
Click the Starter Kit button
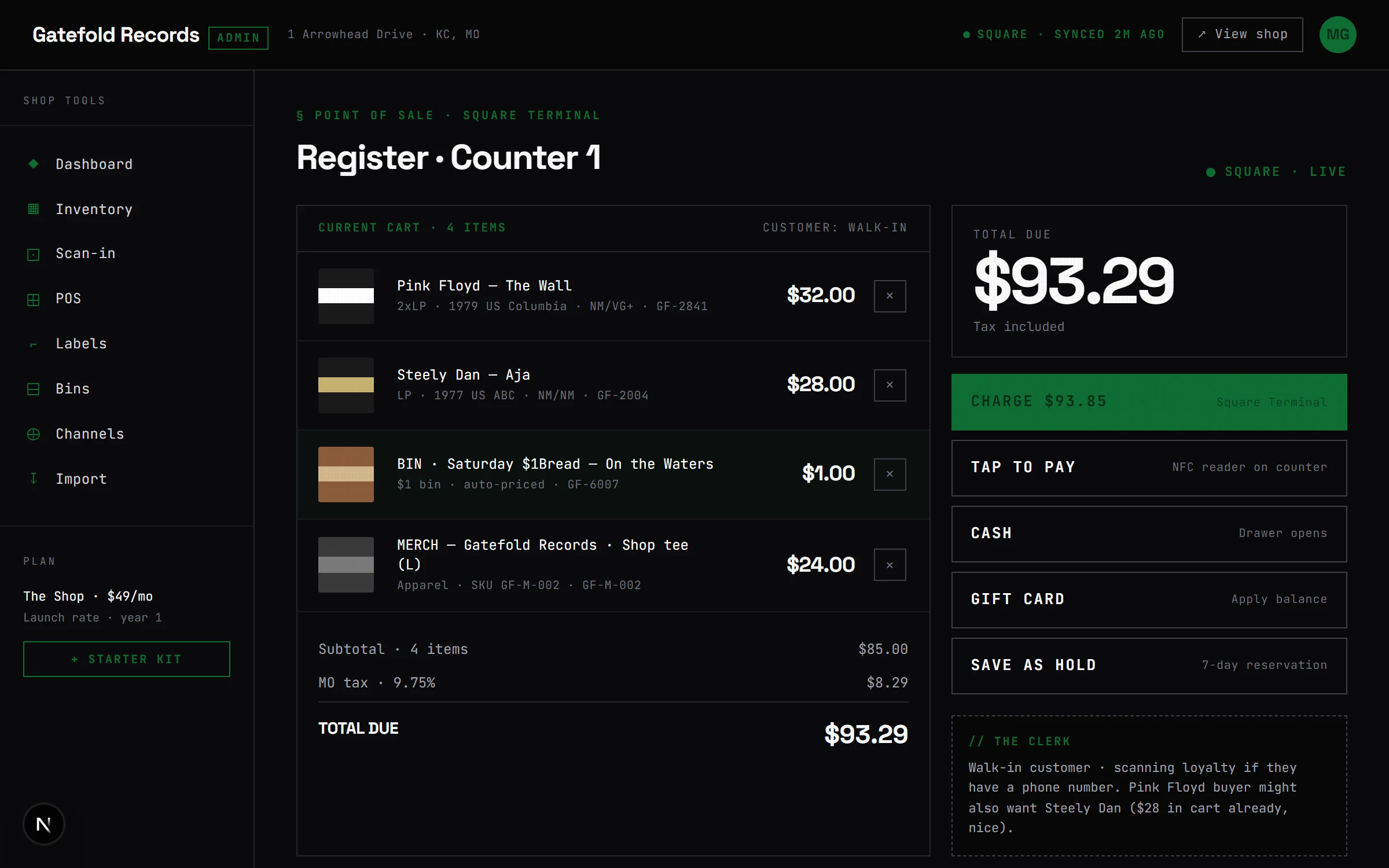click(x=127, y=659)
